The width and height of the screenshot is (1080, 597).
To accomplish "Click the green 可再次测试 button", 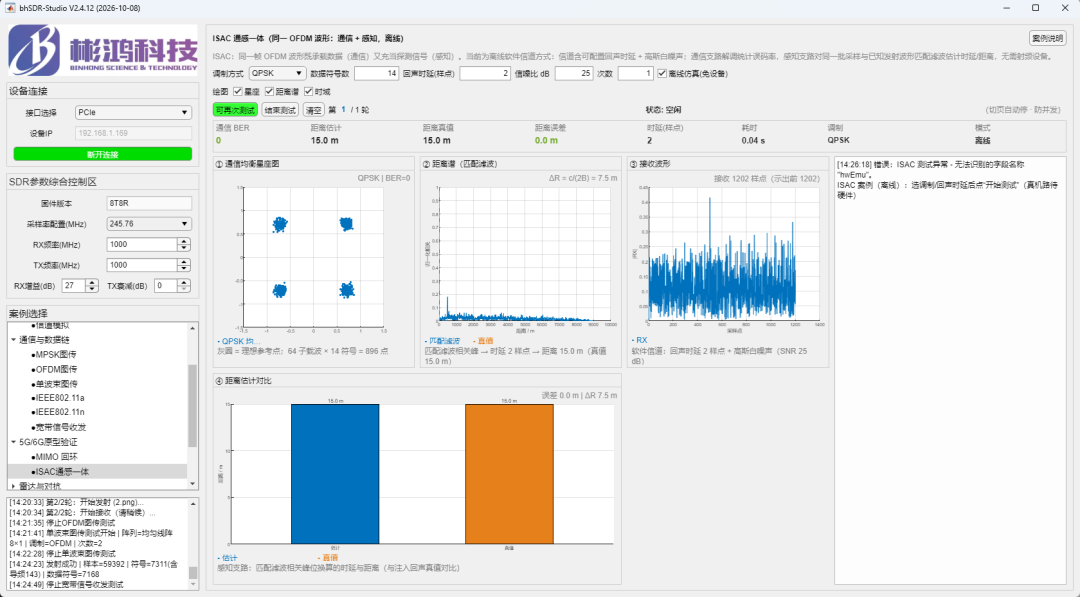I will click(x=236, y=110).
